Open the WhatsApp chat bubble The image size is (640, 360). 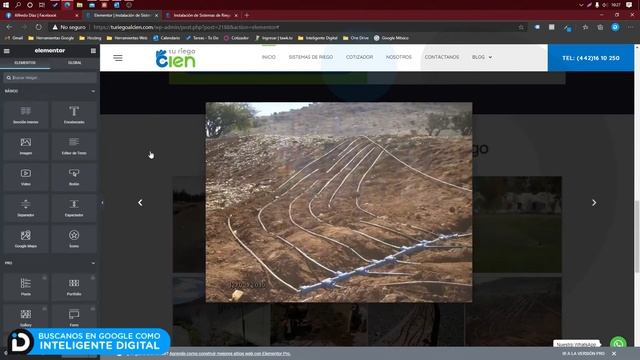tap(618, 344)
